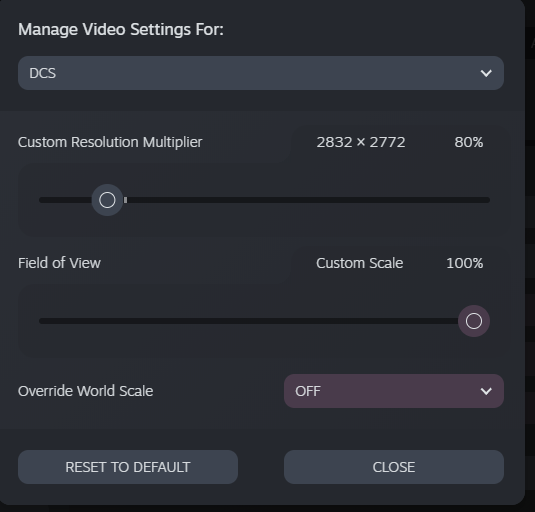535x512 pixels.
Task: Click the 80% resolution multiplier value
Action: point(468,142)
